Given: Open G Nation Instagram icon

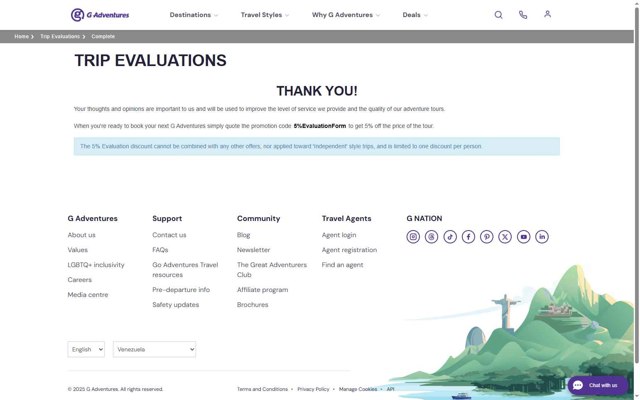Looking at the screenshot, I should (x=413, y=237).
